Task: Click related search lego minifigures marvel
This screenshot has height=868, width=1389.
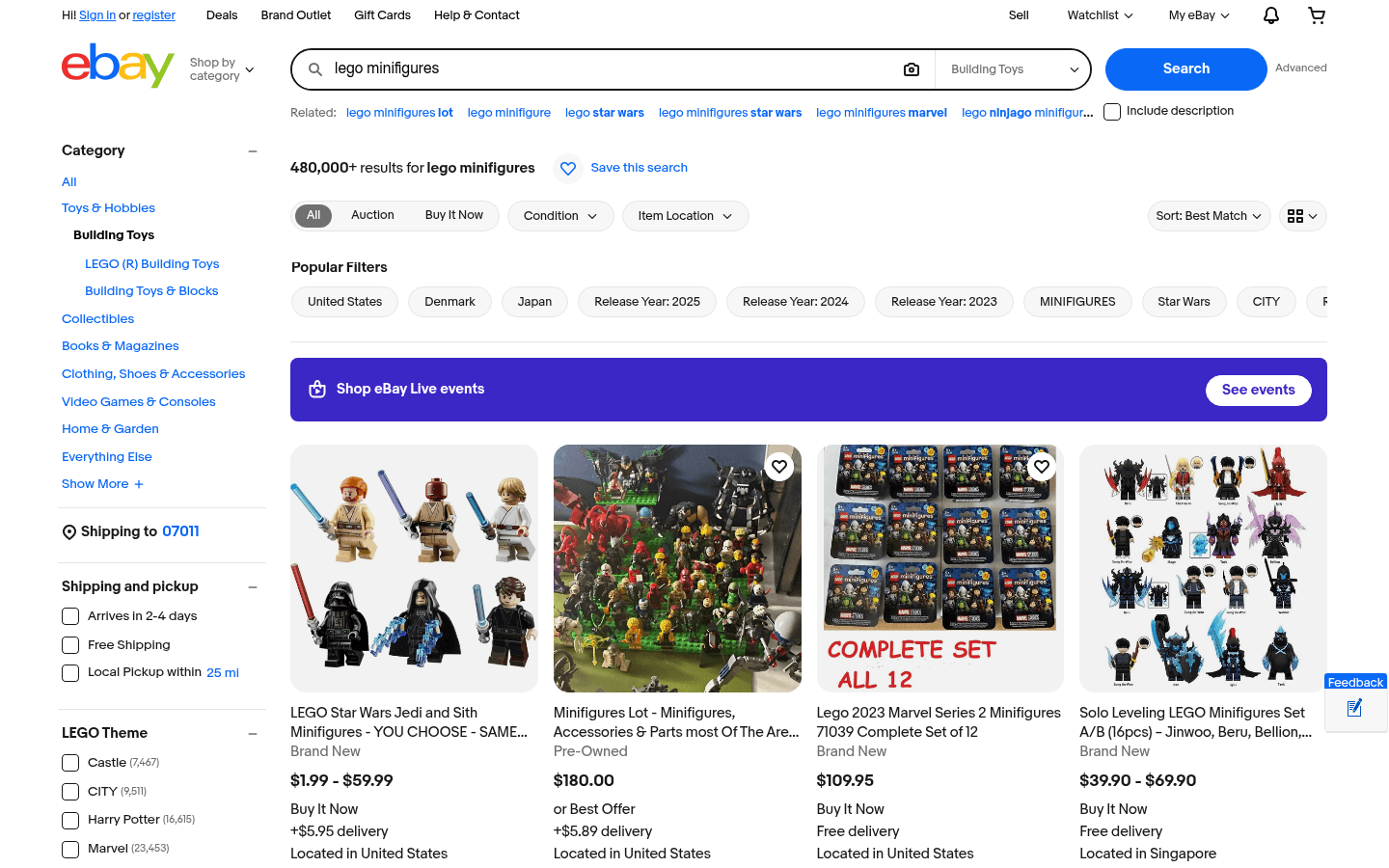Action: [882, 113]
